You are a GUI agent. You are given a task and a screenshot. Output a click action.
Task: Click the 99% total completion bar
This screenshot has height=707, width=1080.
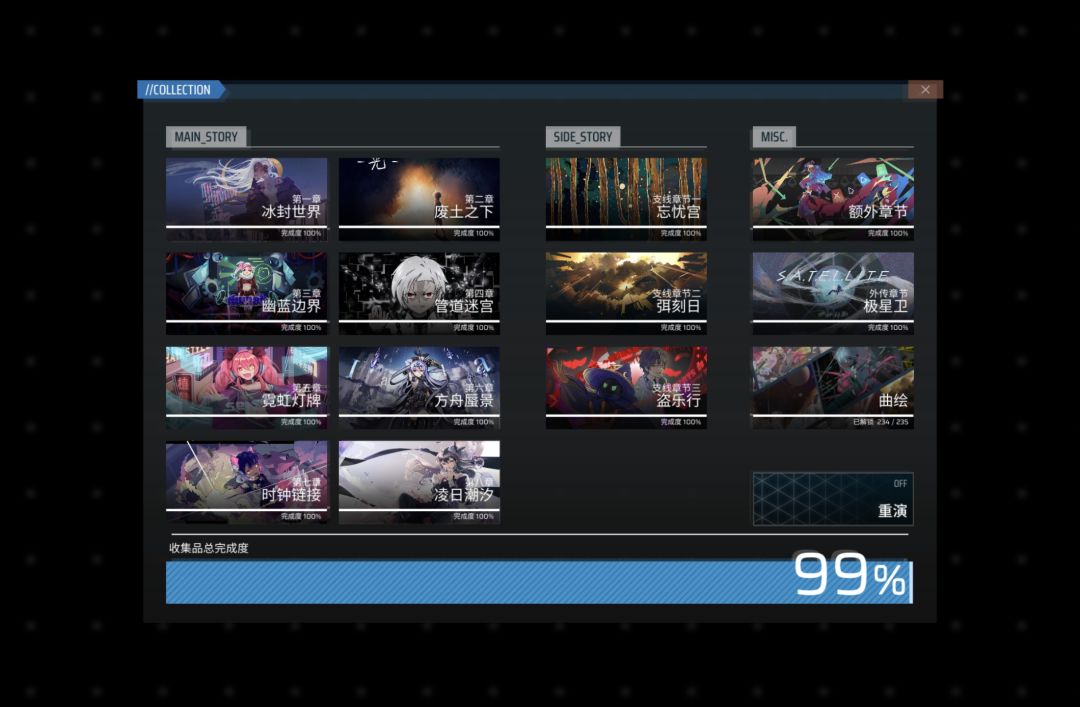[539, 582]
